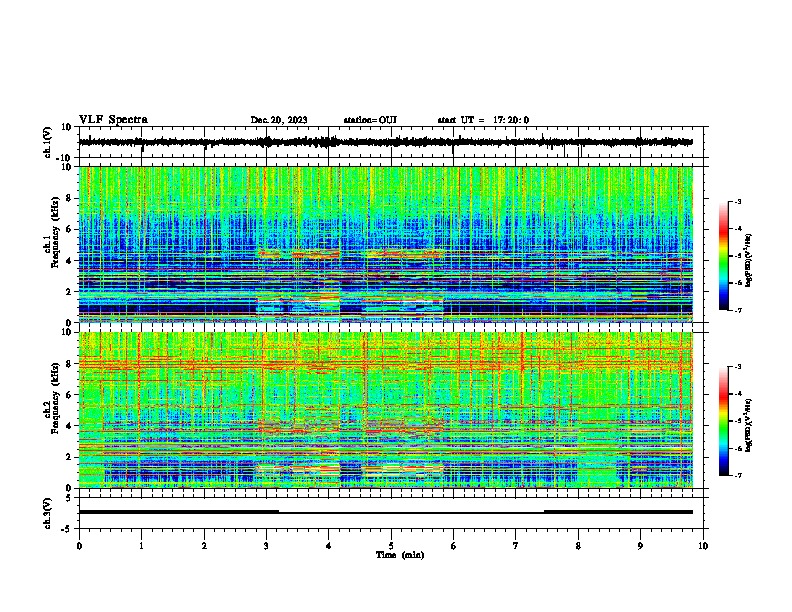Viewport: 792px width, 612px height.
Task: Click the ch.2 color bar legend label
Action: 749,425
